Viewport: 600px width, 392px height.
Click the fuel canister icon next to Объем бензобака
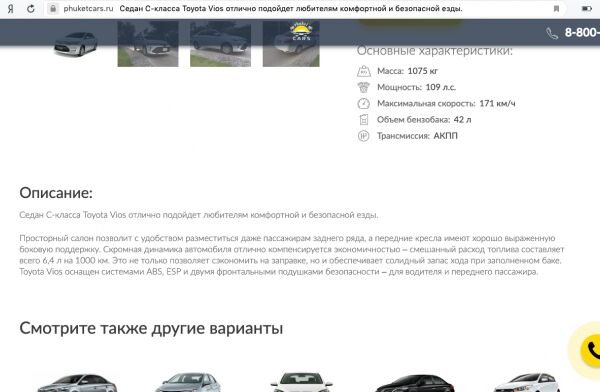click(x=364, y=119)
